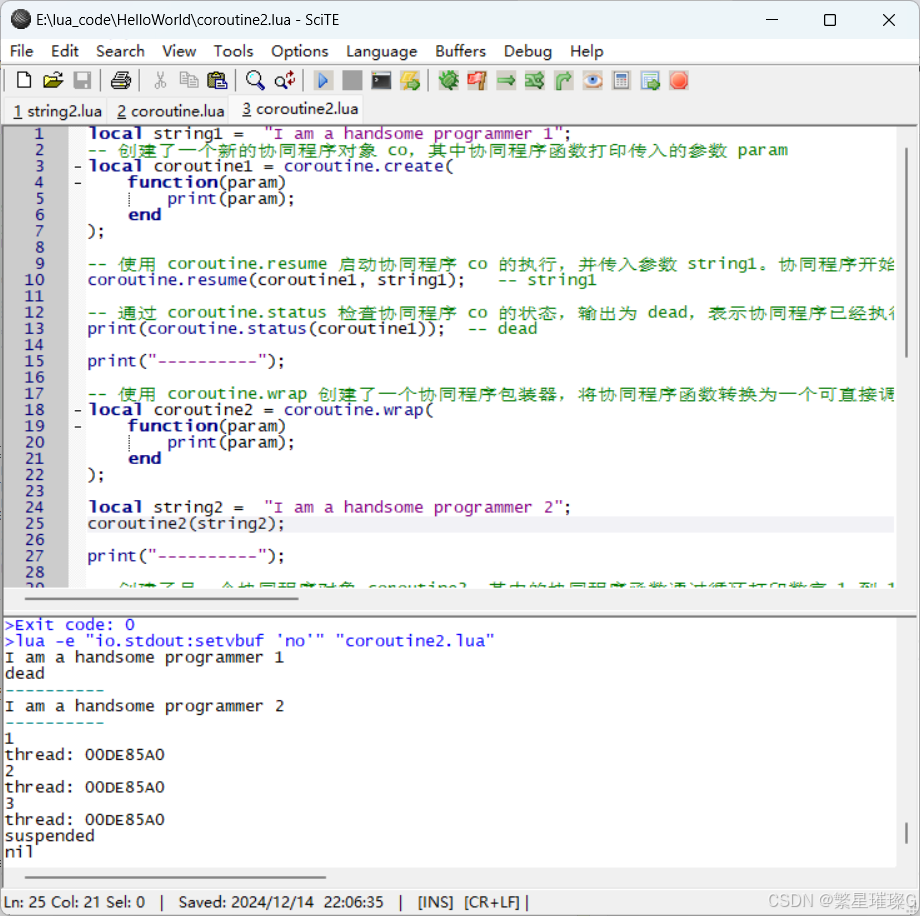Image resolution: width=920 pixels, height=916 pixels.
Task: Start debugging with the bug icon
Action: (x=448, y=80)
